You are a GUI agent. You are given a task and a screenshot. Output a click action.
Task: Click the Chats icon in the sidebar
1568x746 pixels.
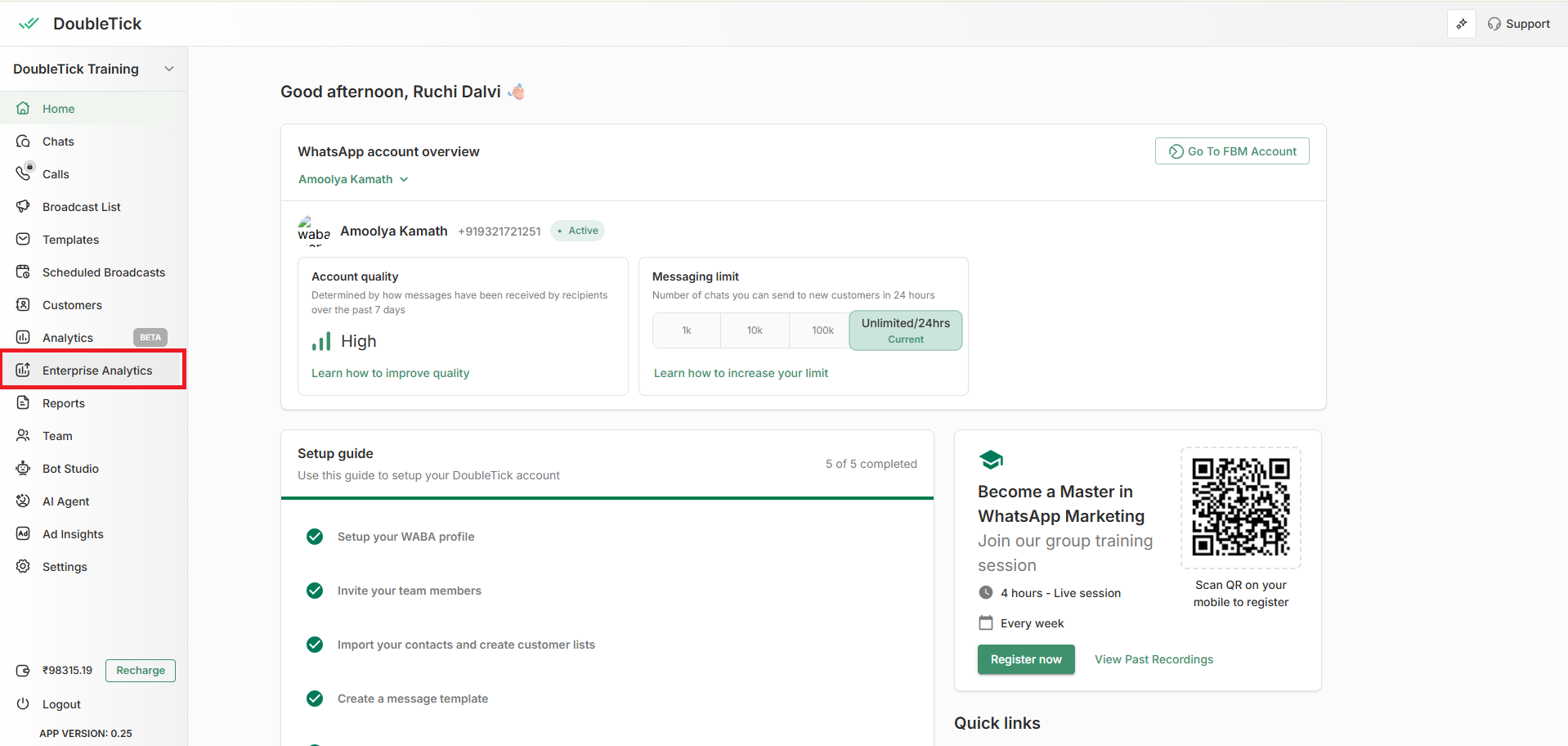coord(23,142)
